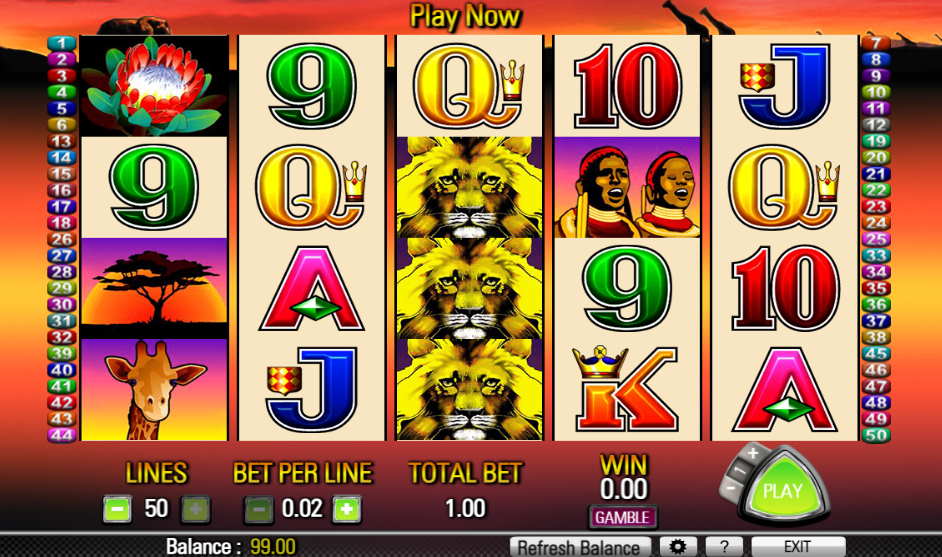Open the settings gear icon

pyautogui.click(x=678, y=547)
